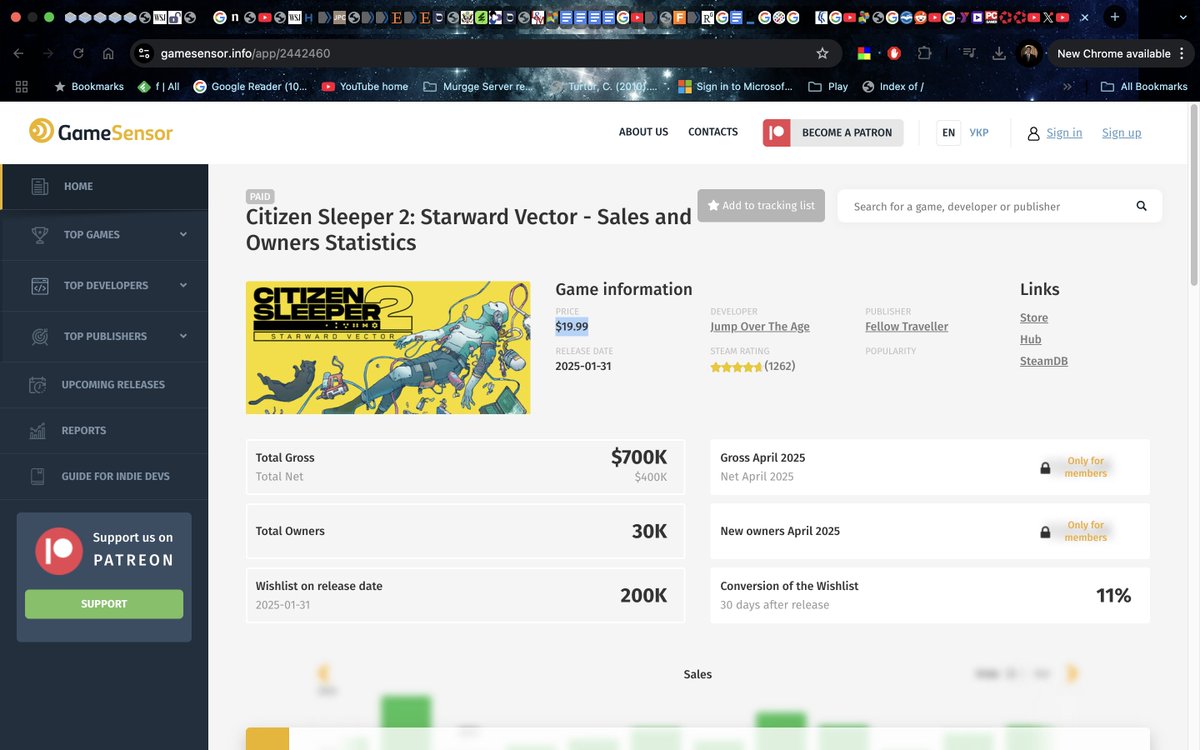
Task: Click the Home sidebar icon
Action: (x=39, y=187)
